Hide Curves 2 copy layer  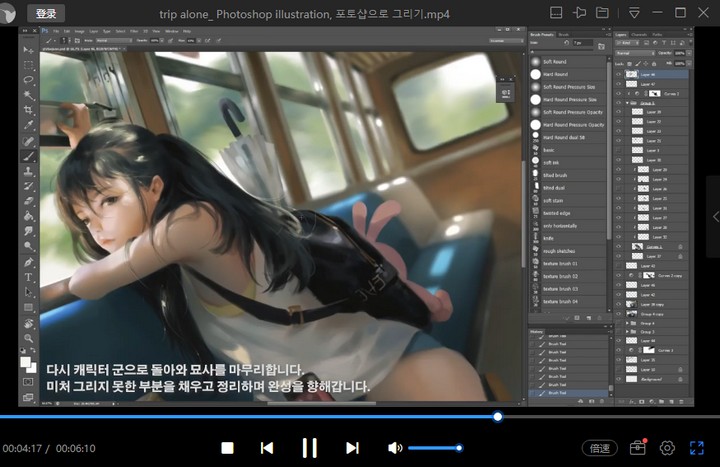point(619,276)
